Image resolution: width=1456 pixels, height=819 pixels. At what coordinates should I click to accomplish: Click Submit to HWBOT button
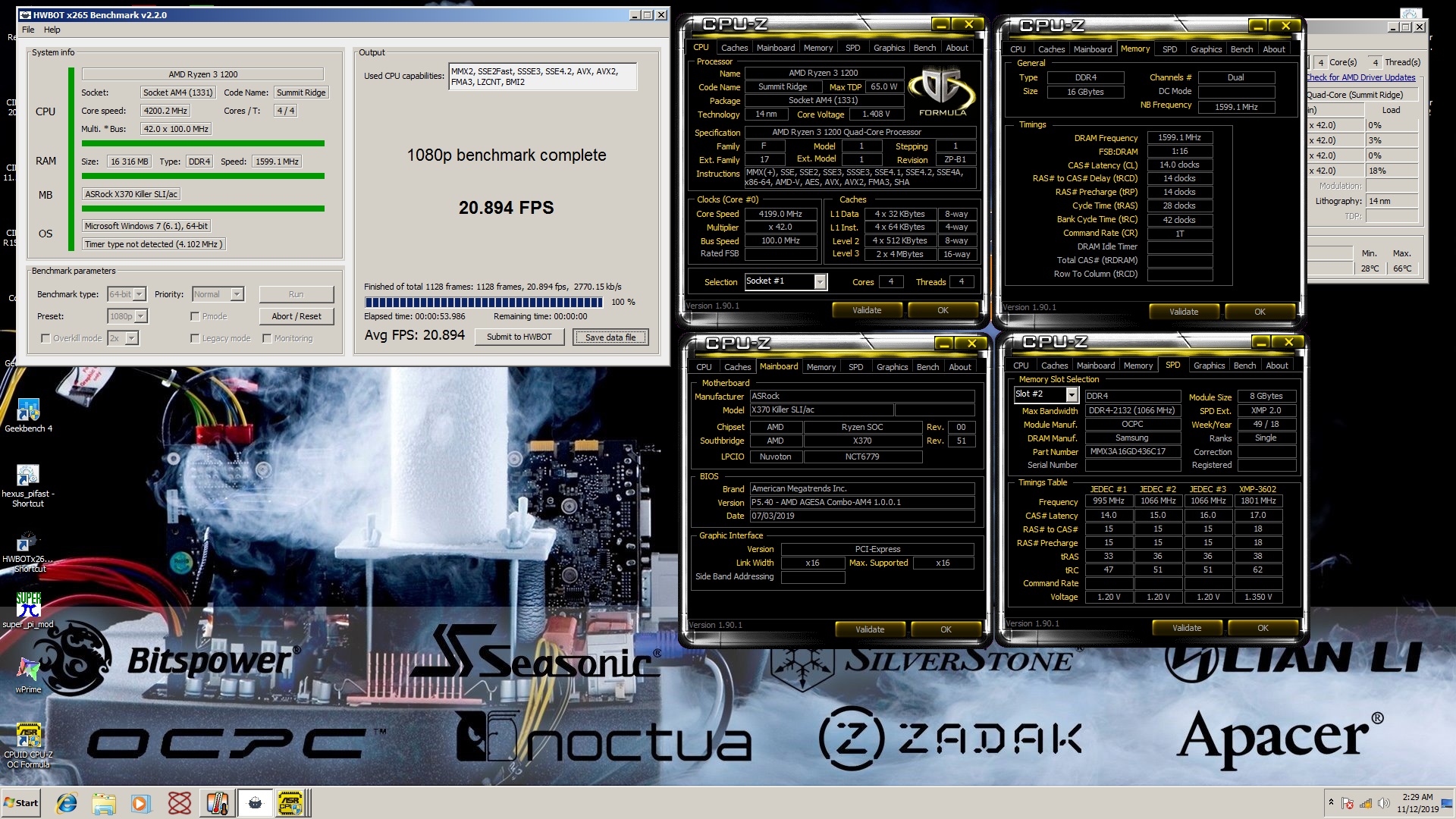click(x=519, y=337)
